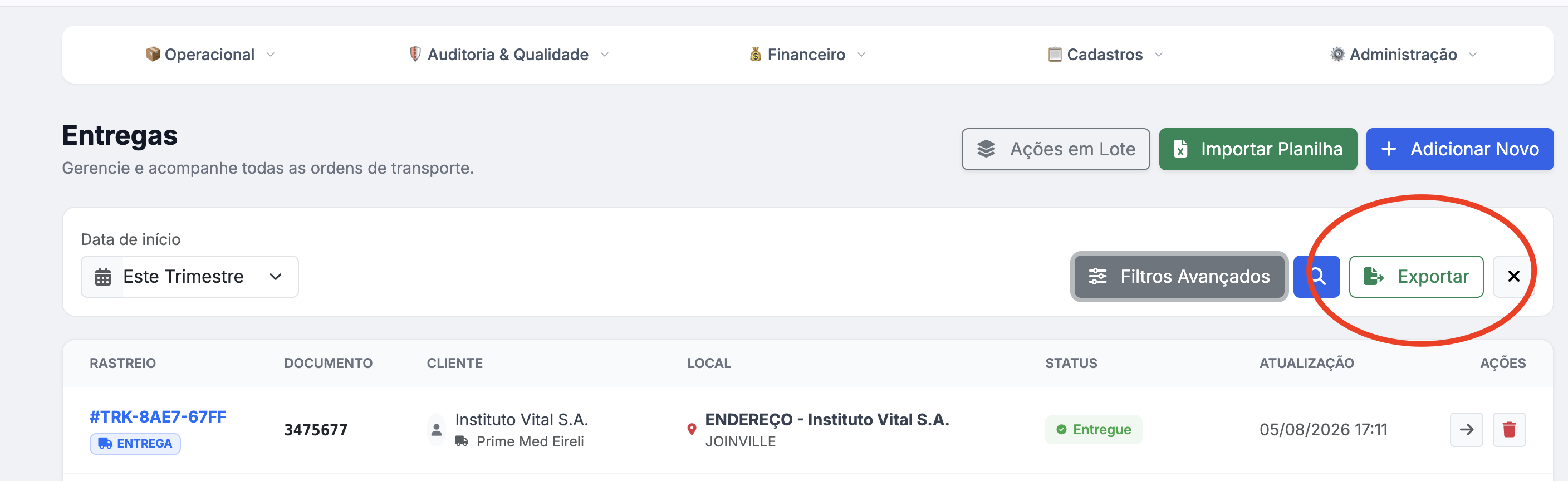Viewport: 1568px width, 481px height.
Task: Open the Administração menu
Action: pyautogui.click(x=1403, y=55)
